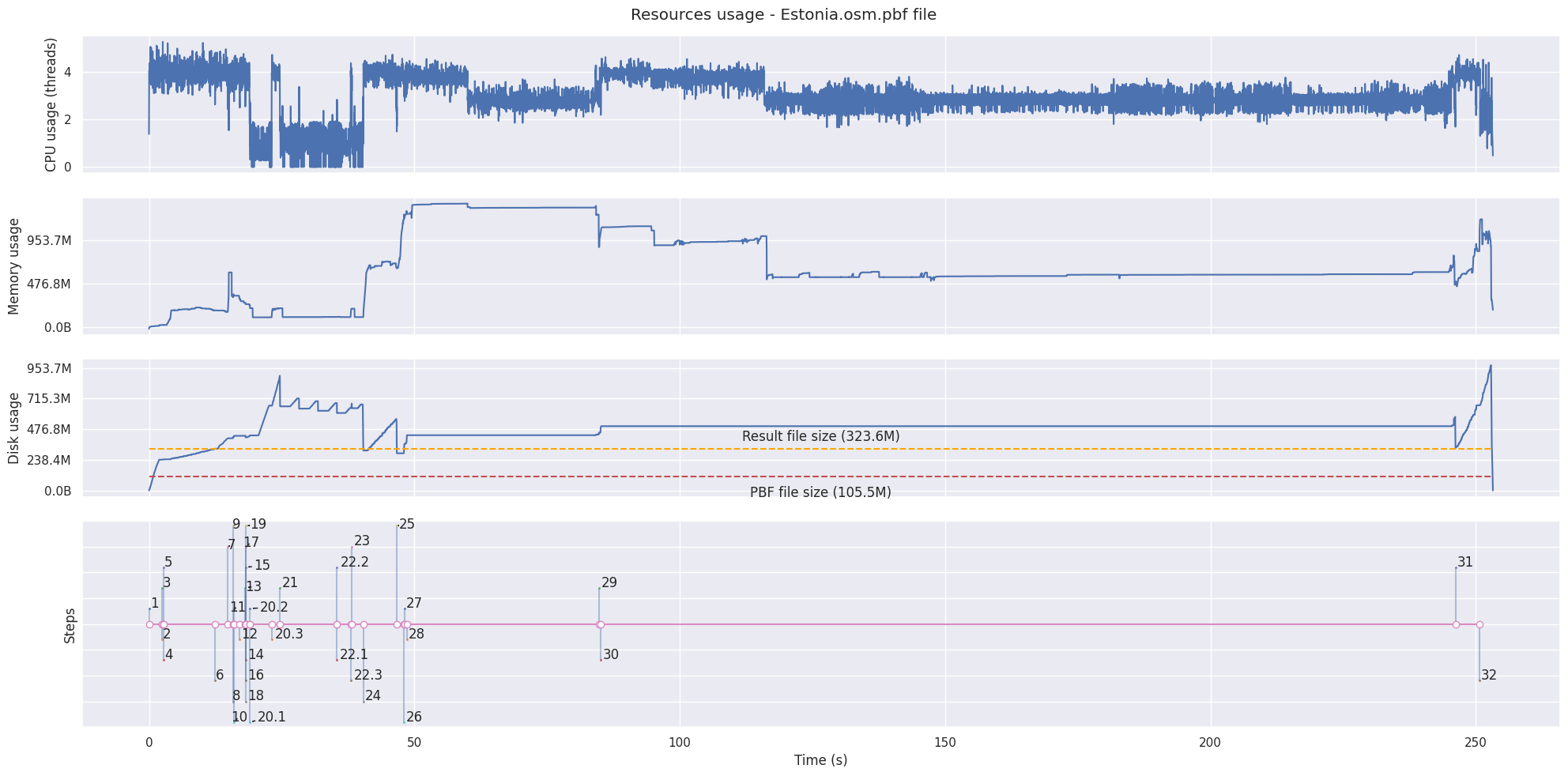Select the "Memory usage" axis label
This screenshot has width=1568, height=776.
coord(14,266)
